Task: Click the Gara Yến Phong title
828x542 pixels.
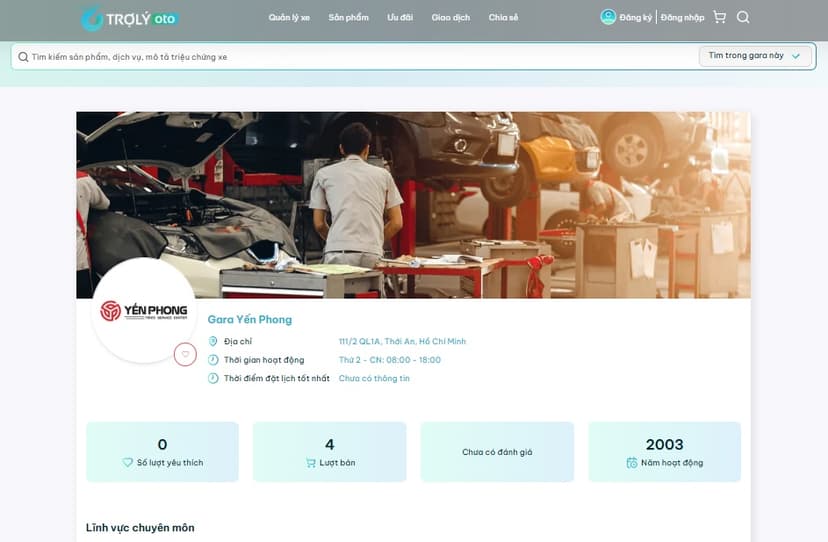Action: [250, 319]
